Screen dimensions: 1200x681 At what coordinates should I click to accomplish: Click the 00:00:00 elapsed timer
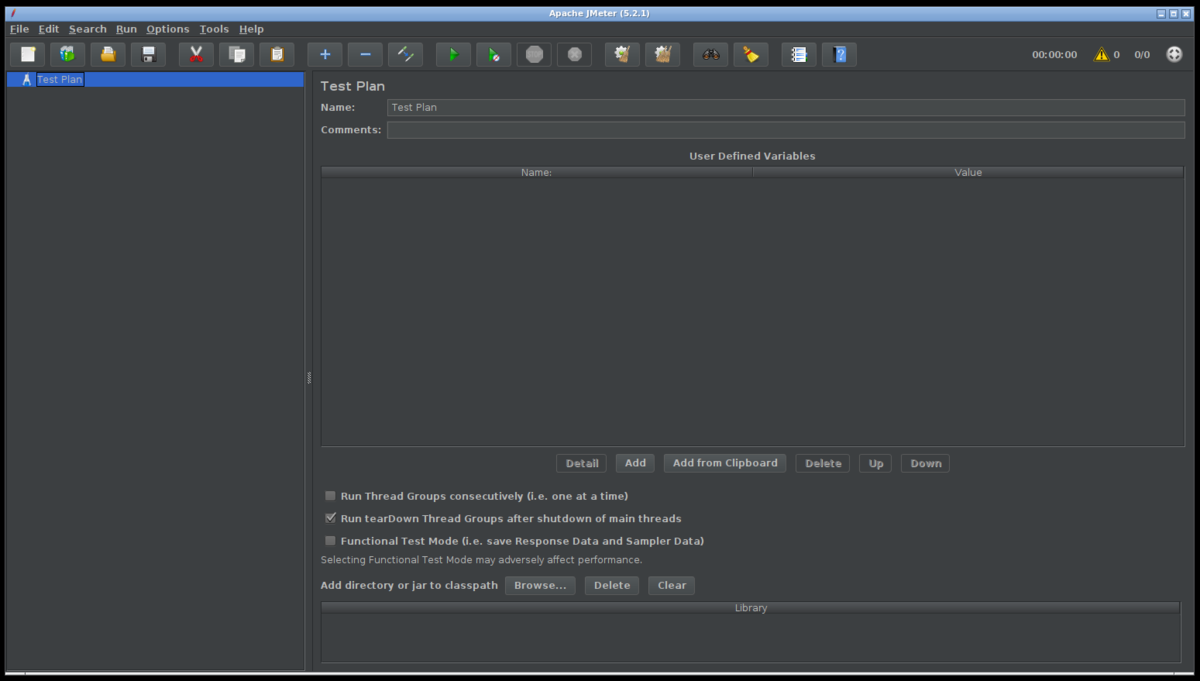tap(1055, 55)
